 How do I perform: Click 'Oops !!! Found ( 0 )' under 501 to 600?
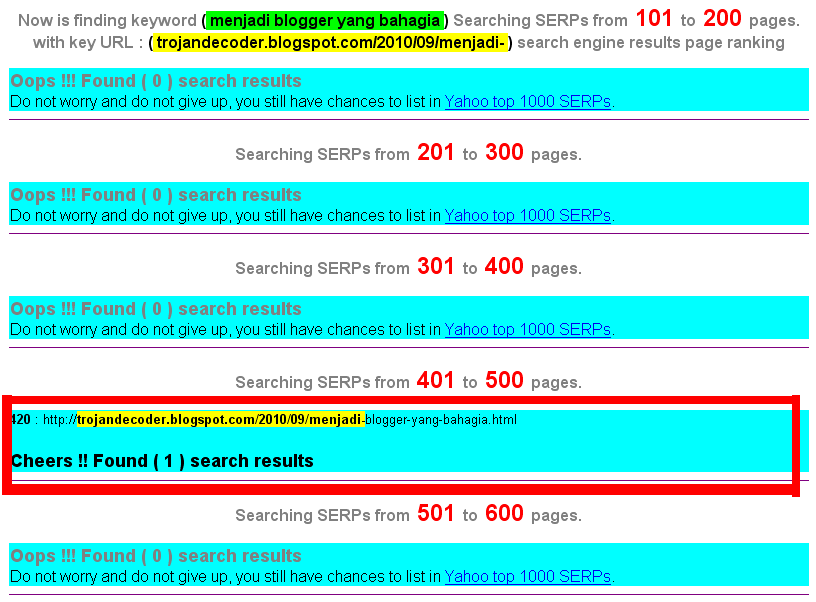coord(92,556)
